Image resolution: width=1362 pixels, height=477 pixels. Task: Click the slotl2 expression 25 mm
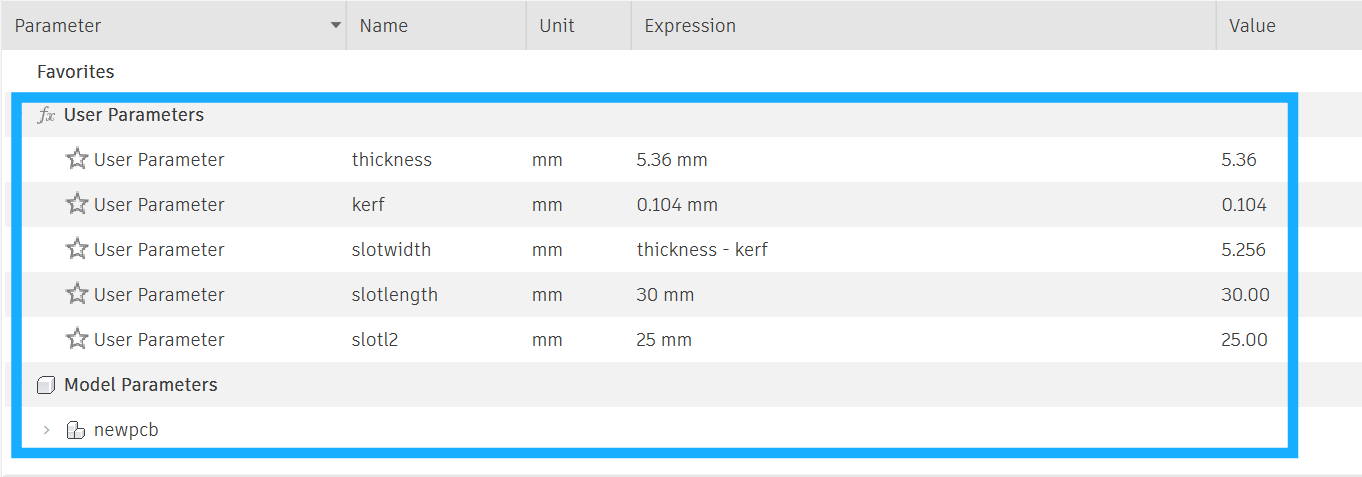click(x=664, y=340)
